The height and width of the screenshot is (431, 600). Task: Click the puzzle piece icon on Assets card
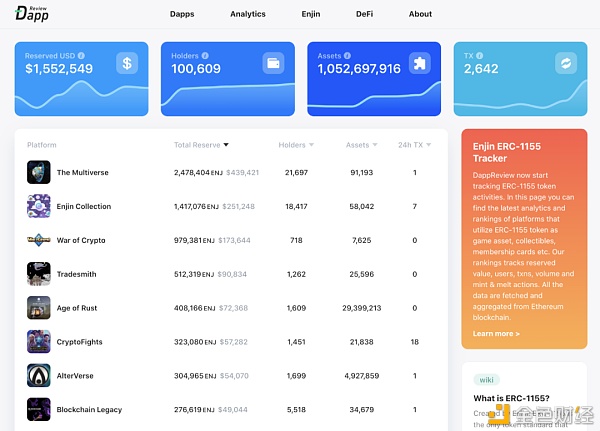pos(420,63)
